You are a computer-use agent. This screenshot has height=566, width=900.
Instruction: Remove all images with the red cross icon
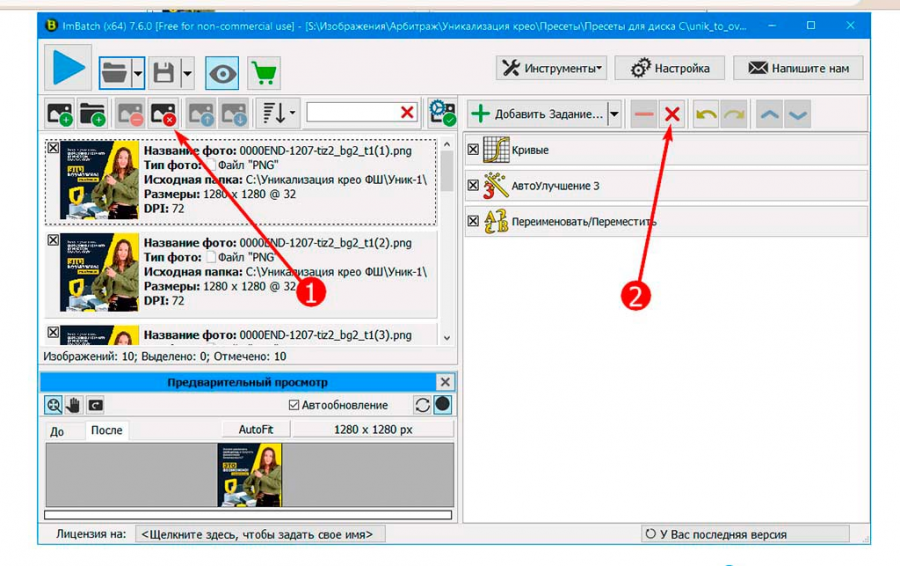(163, 114)
